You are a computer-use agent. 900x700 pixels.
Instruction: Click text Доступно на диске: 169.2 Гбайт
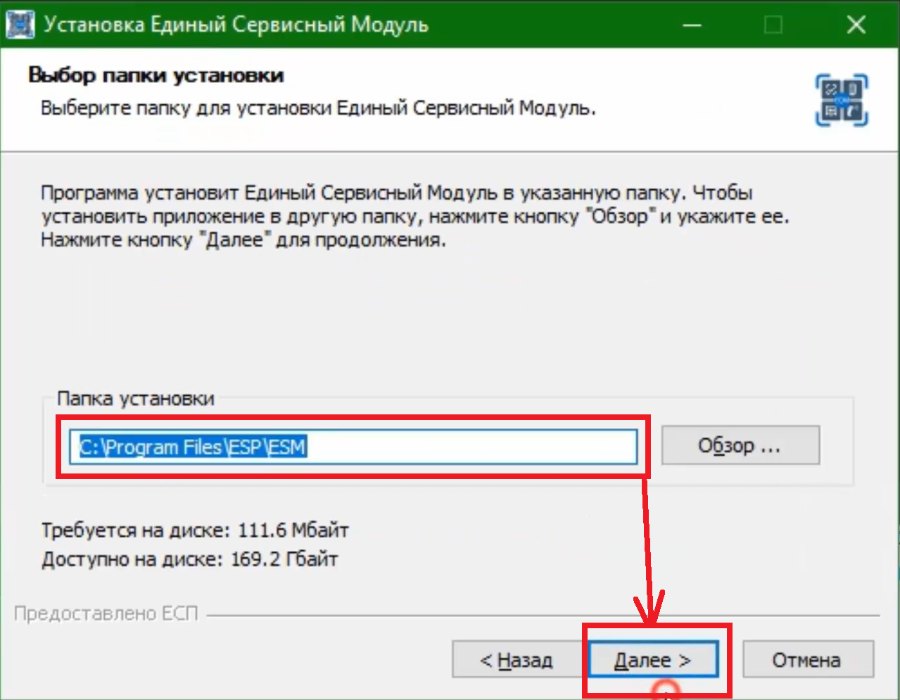189,559
